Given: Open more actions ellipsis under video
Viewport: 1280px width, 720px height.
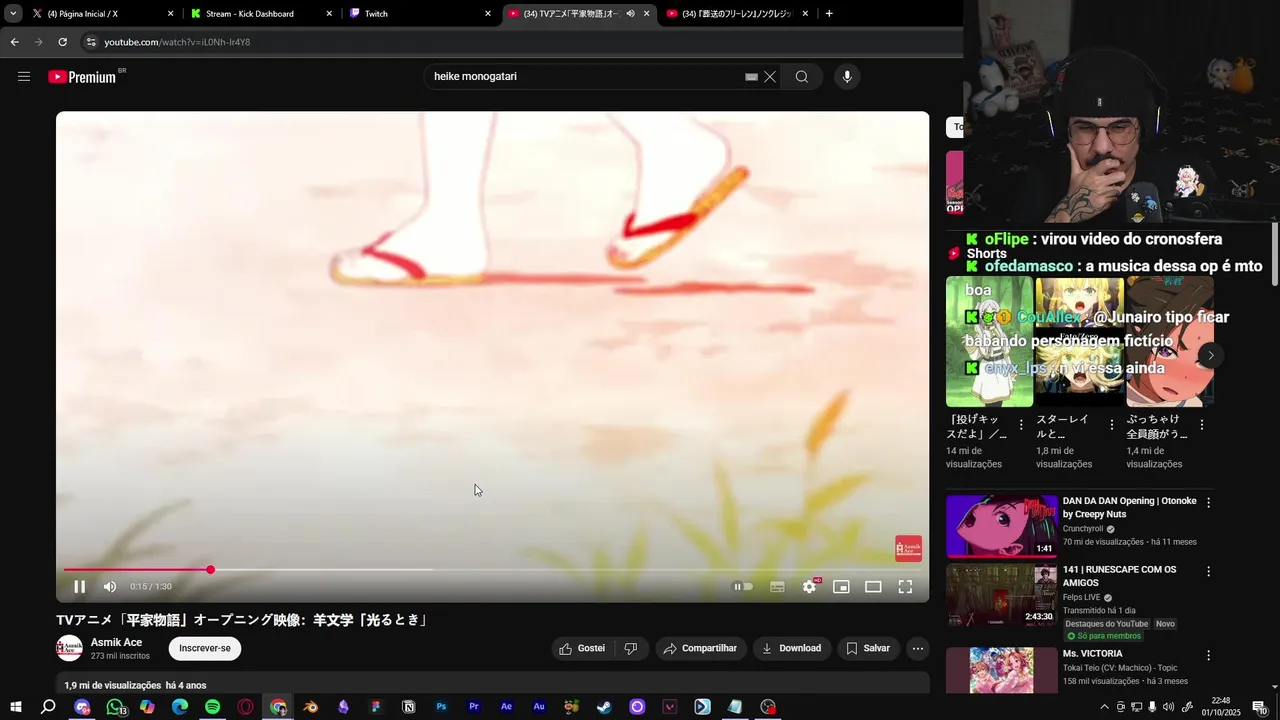Looking at the screenshot, I should coord(918,648).
